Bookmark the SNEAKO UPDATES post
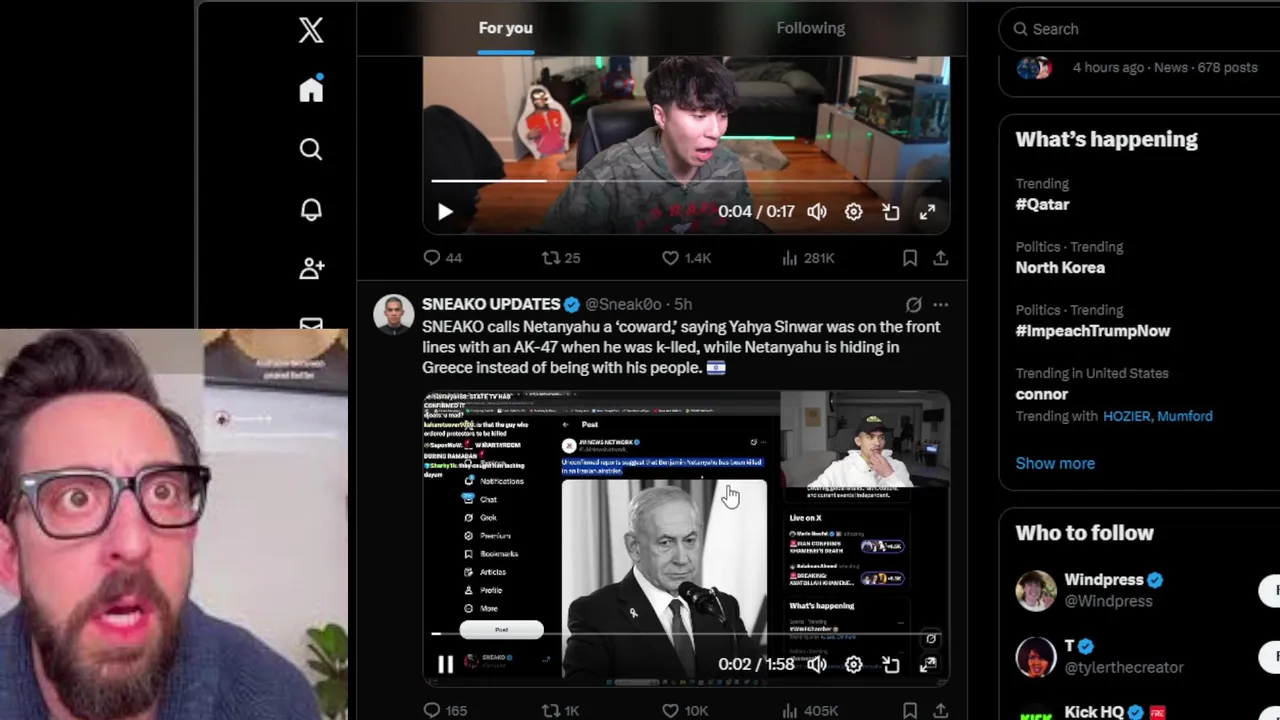 point(910,710)
